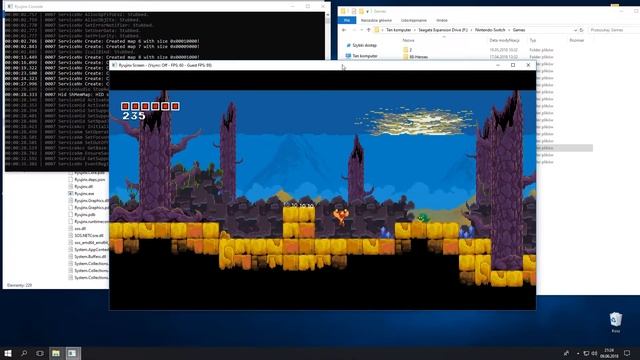640x360 pixels.
Task: Click the orange game character
Action: pos(340,216)
